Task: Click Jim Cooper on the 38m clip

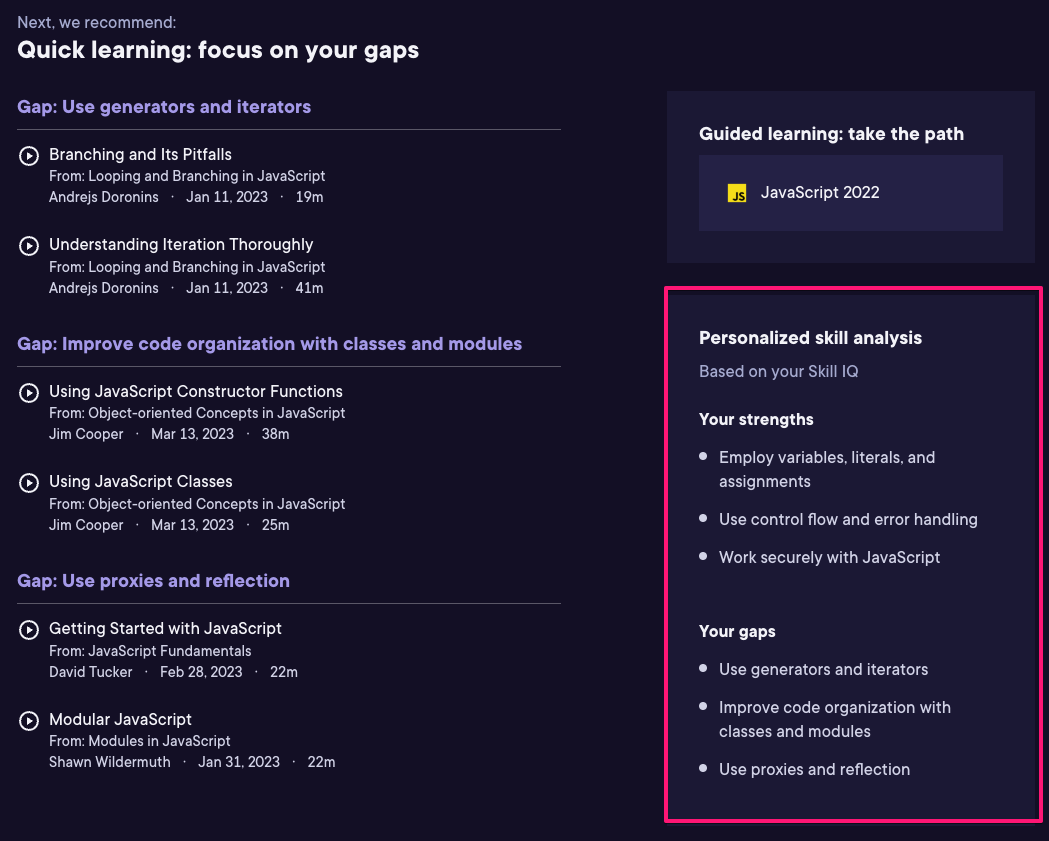Action: tap(86, 434)
